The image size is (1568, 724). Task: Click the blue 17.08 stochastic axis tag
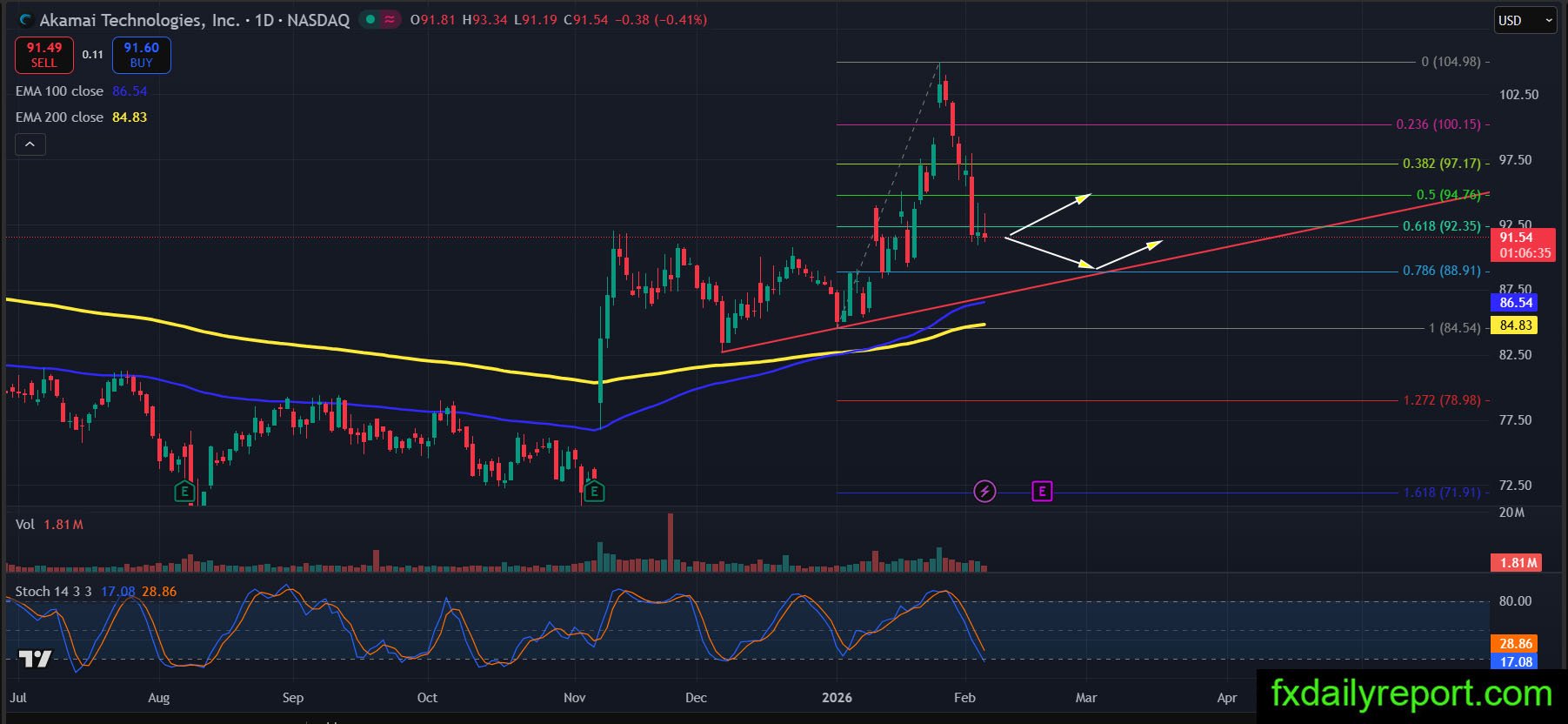click(x=1514, y=662)
